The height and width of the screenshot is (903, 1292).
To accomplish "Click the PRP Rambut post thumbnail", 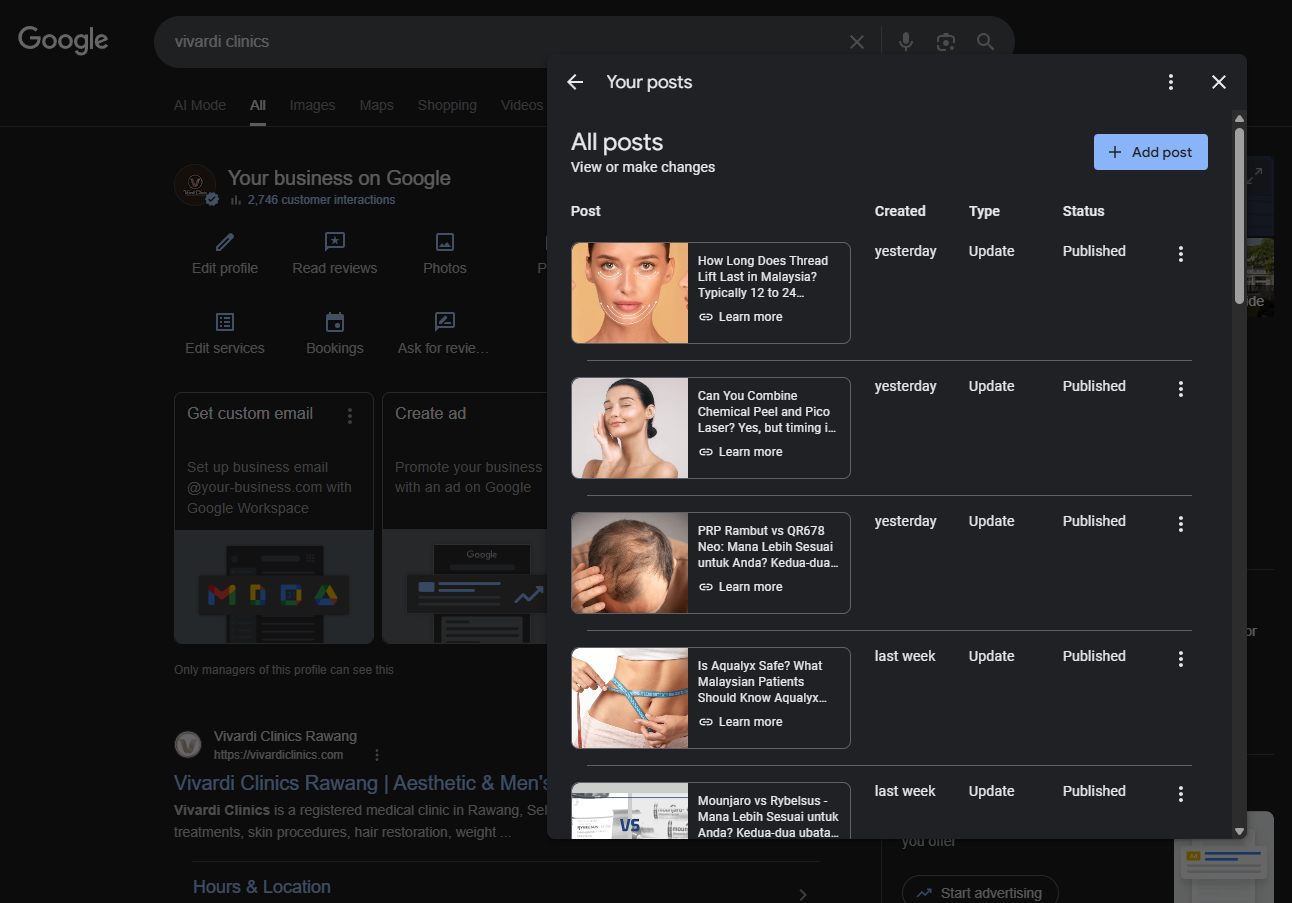I will pos(629,562).
